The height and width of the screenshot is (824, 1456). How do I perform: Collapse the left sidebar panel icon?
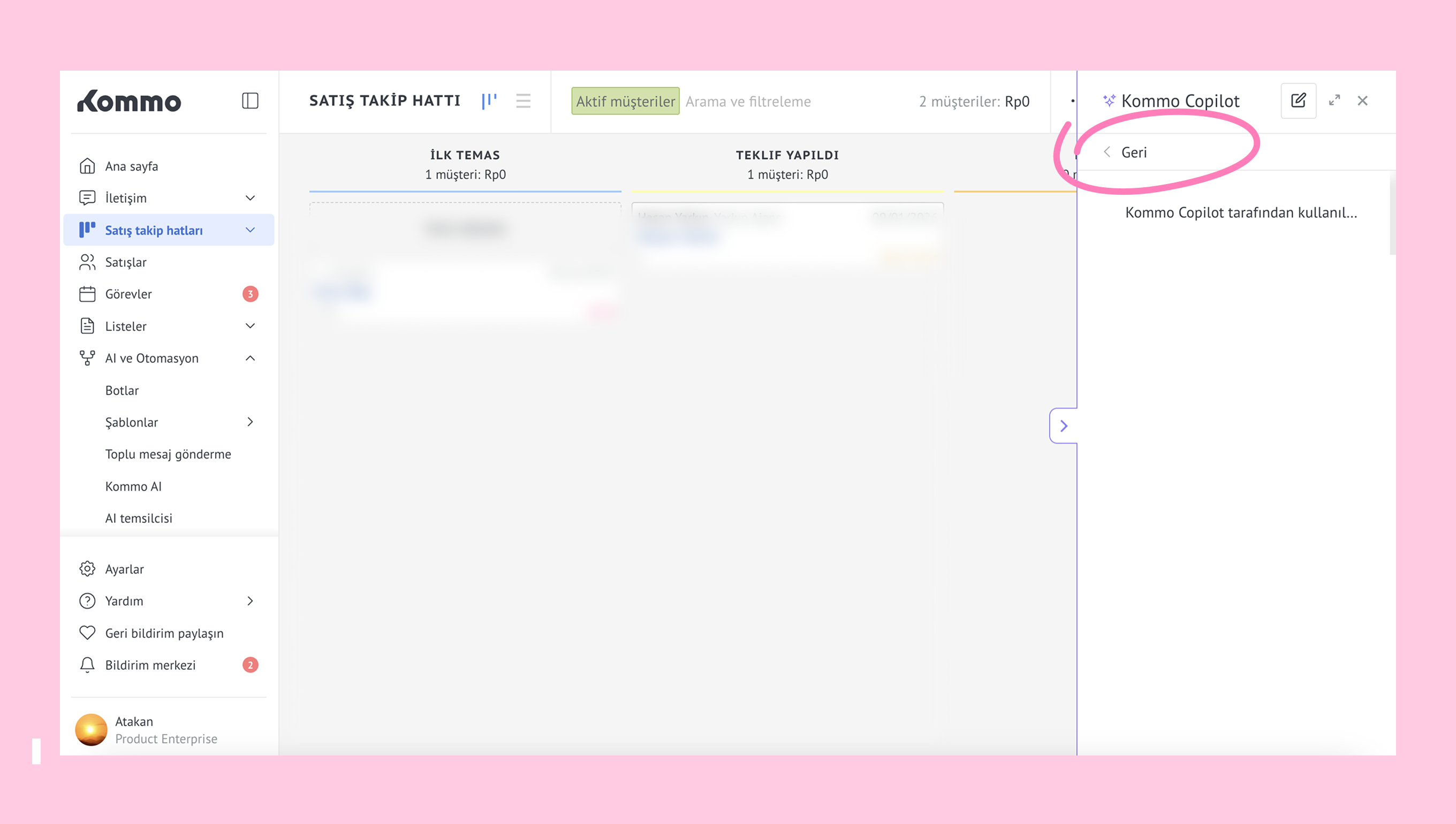(x=249, y=101)
